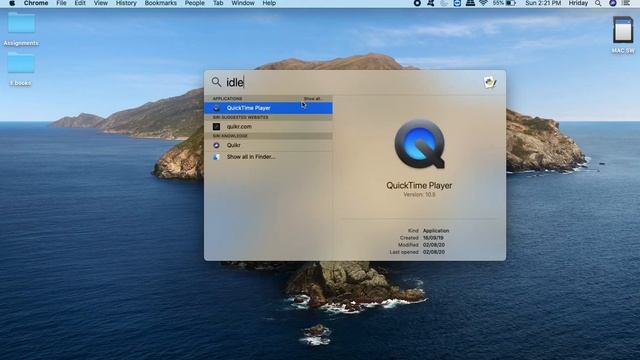Click the Siri icon in menu bar
The width and height of the screenshot is (640, 360).
click(613, 3)
